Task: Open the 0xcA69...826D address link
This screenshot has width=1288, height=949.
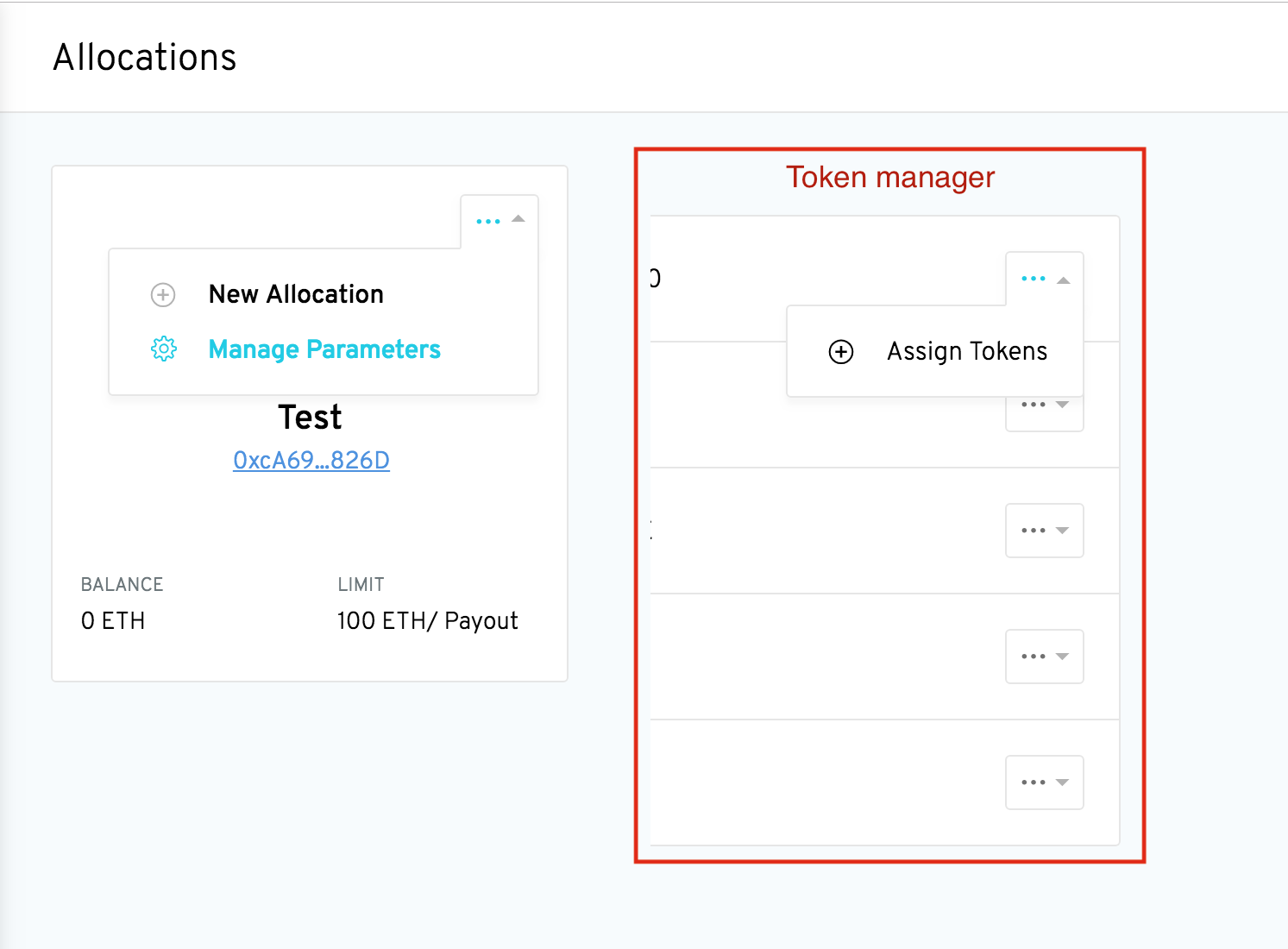Action: (x=311, y=460)
